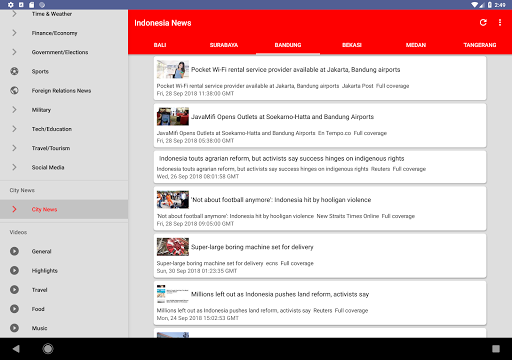The image size is (512, 360).
Task: Open Pocket Wi-Fi rental service headline
Action: pos(295,70)
